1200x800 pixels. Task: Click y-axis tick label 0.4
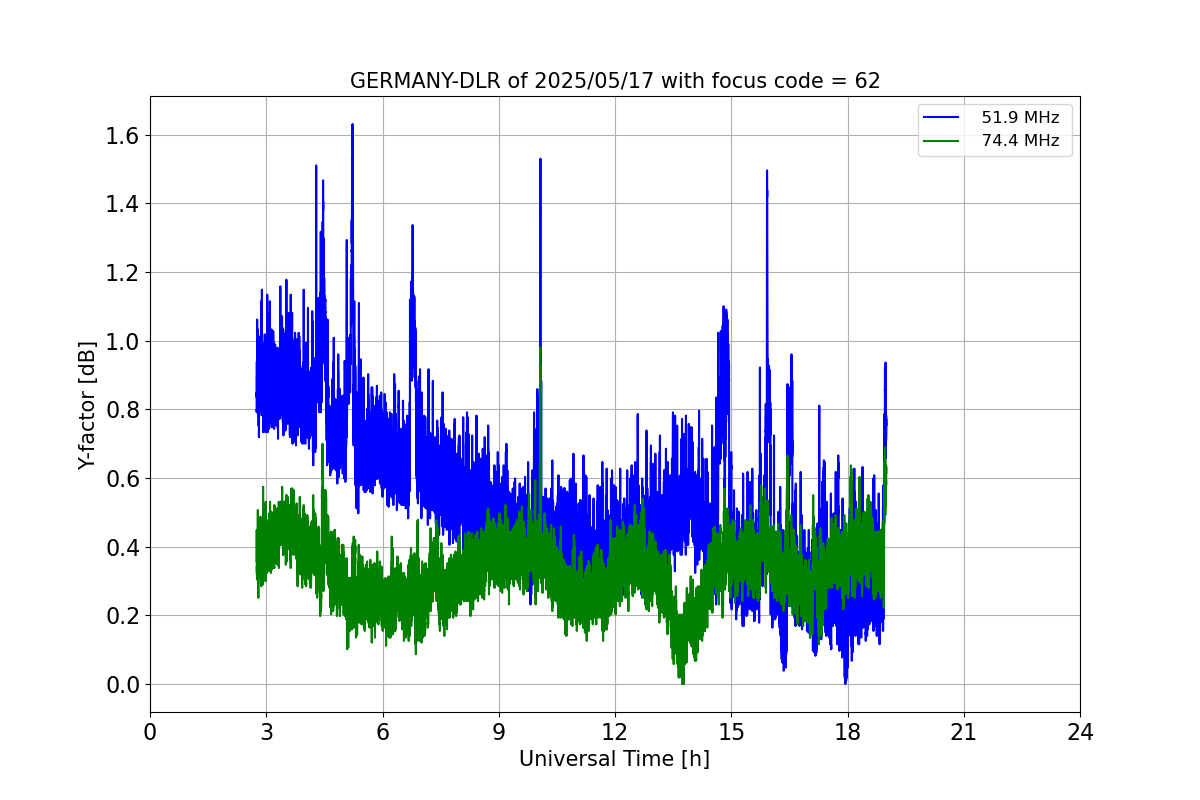123,547
